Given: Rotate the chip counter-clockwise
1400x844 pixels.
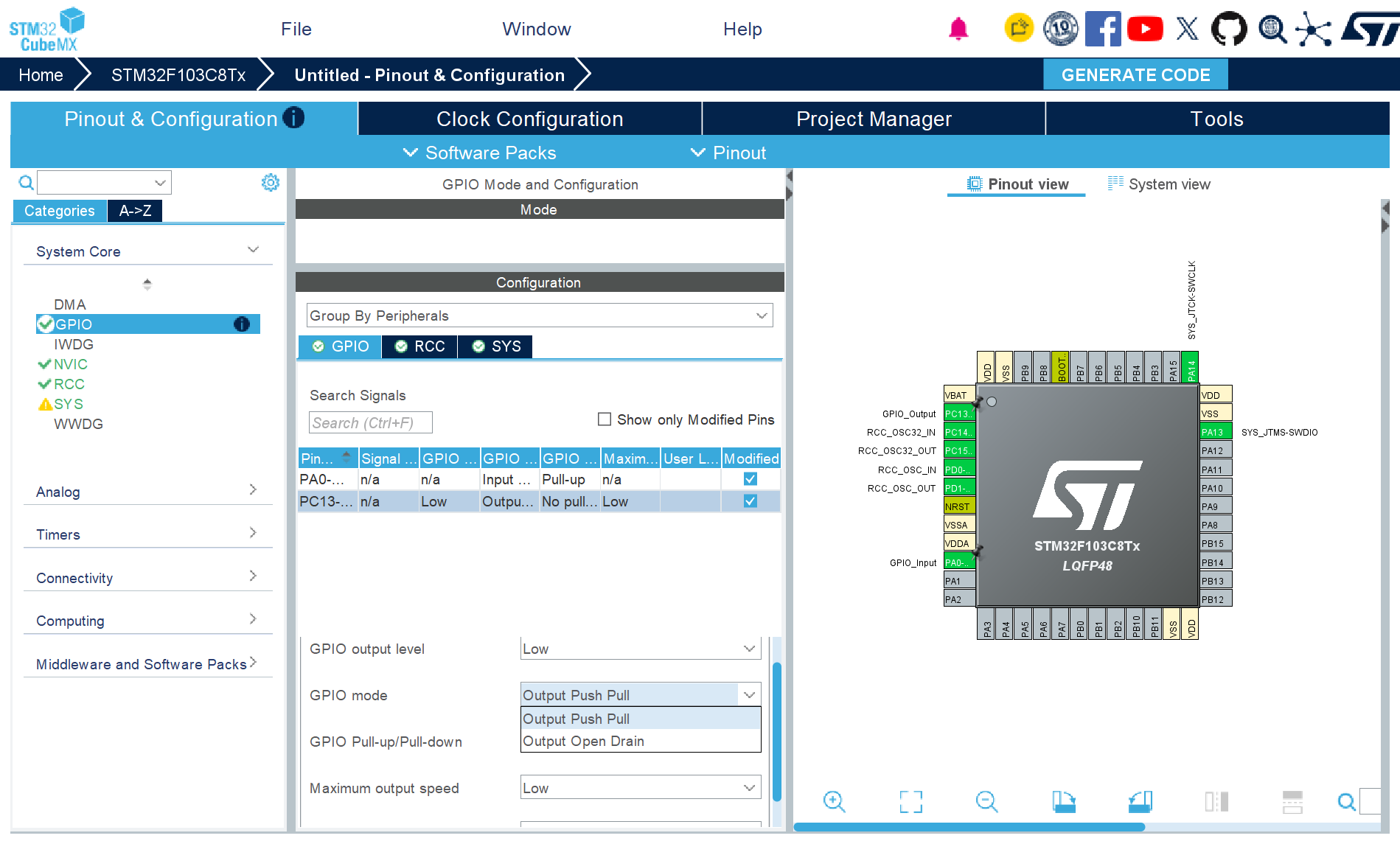Looking at the screenshot, I should point(1140,801).
